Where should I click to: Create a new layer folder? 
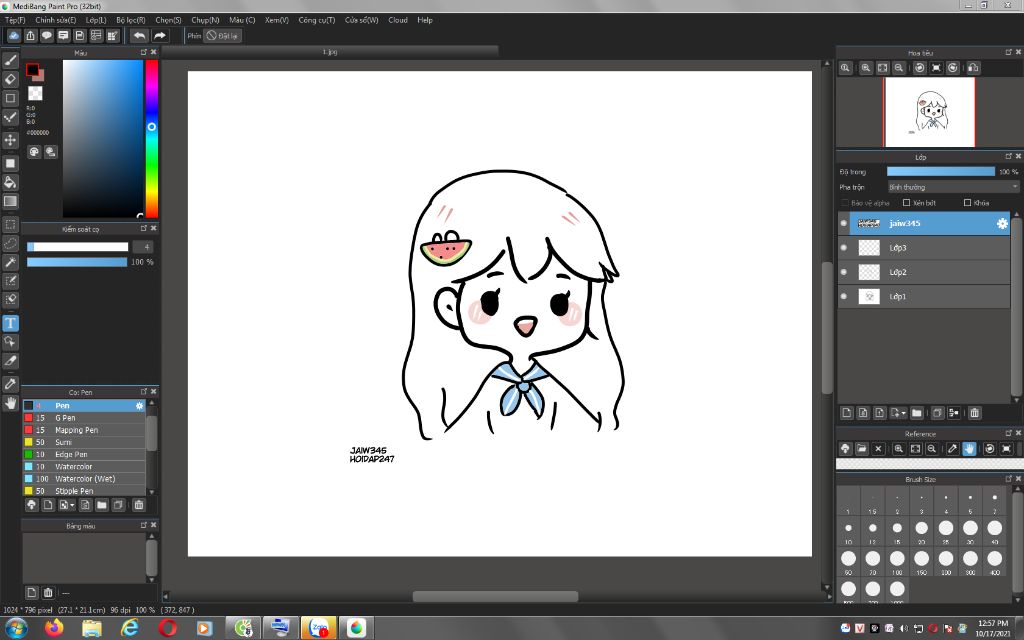click(x=917, y=413)
